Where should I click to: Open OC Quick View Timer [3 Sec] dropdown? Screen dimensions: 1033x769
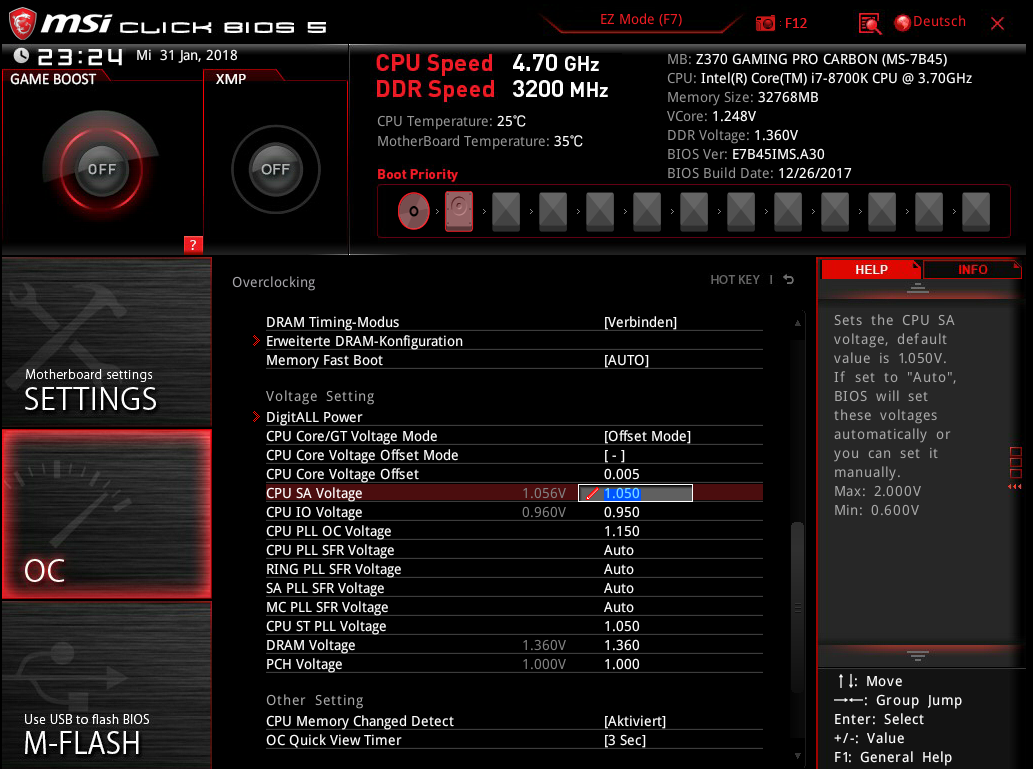coord(625,741)
